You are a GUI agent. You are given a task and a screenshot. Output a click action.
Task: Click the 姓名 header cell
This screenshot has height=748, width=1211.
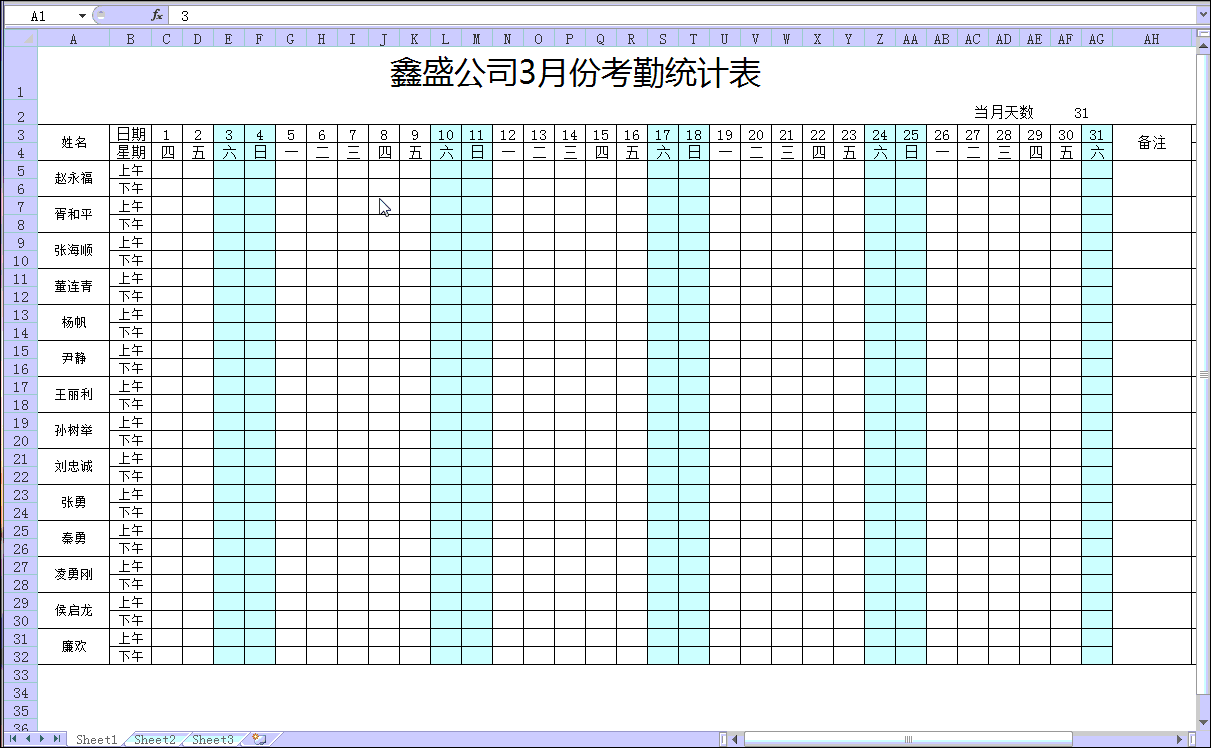pyautogui.click(x=73, y=143)
